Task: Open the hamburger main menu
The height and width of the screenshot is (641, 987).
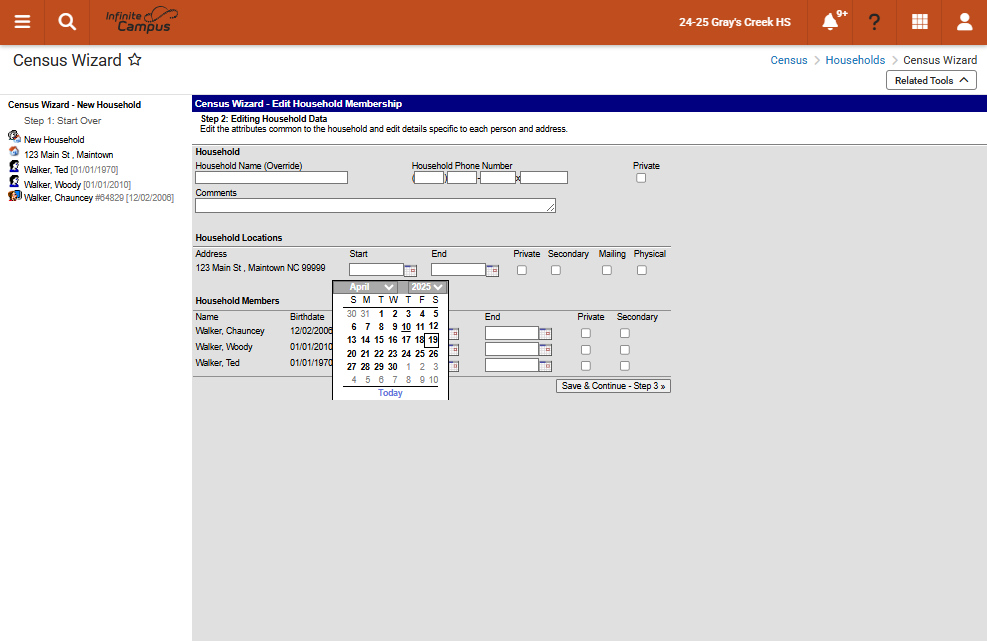Action: [22, 22]
